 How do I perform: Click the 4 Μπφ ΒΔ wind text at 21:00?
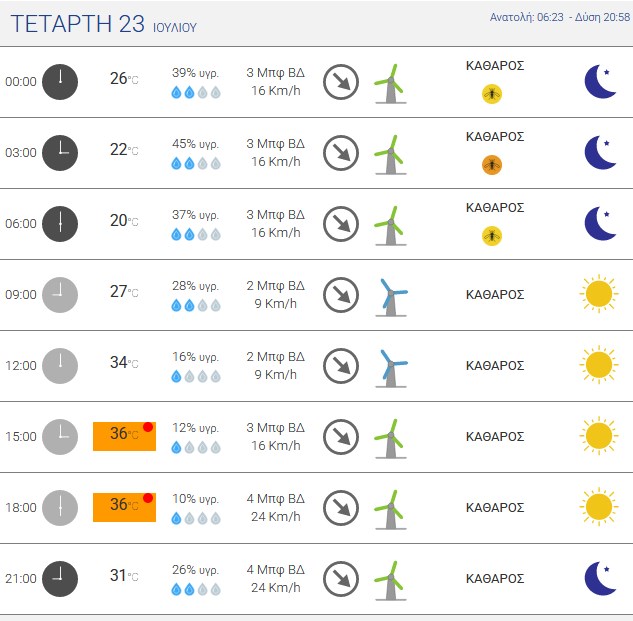tap(276, 569)
